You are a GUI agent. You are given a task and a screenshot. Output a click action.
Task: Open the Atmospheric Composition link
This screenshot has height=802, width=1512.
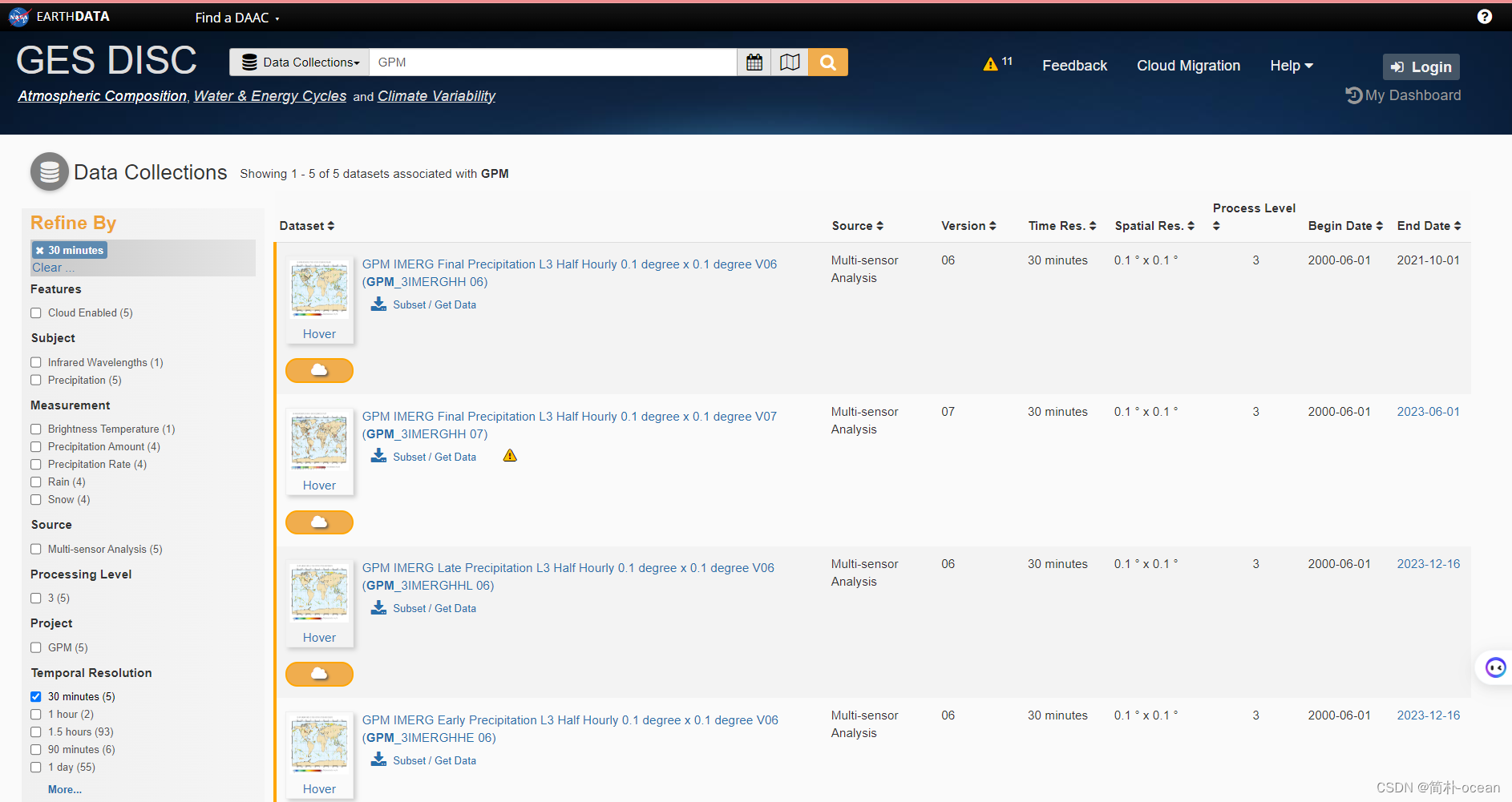click(x=103, y=96)
